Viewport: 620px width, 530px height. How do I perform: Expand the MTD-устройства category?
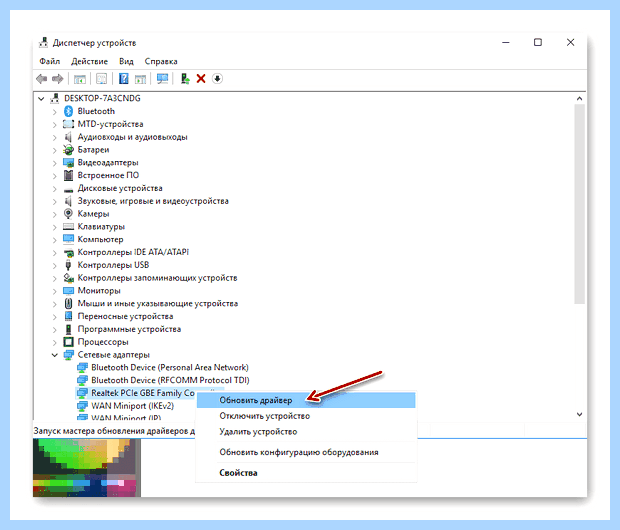(x=55, y=125)
